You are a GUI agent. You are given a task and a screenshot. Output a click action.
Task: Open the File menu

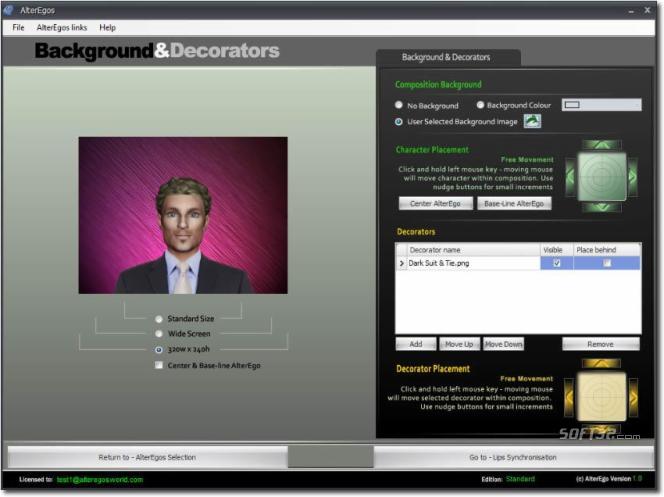(18, 28)
